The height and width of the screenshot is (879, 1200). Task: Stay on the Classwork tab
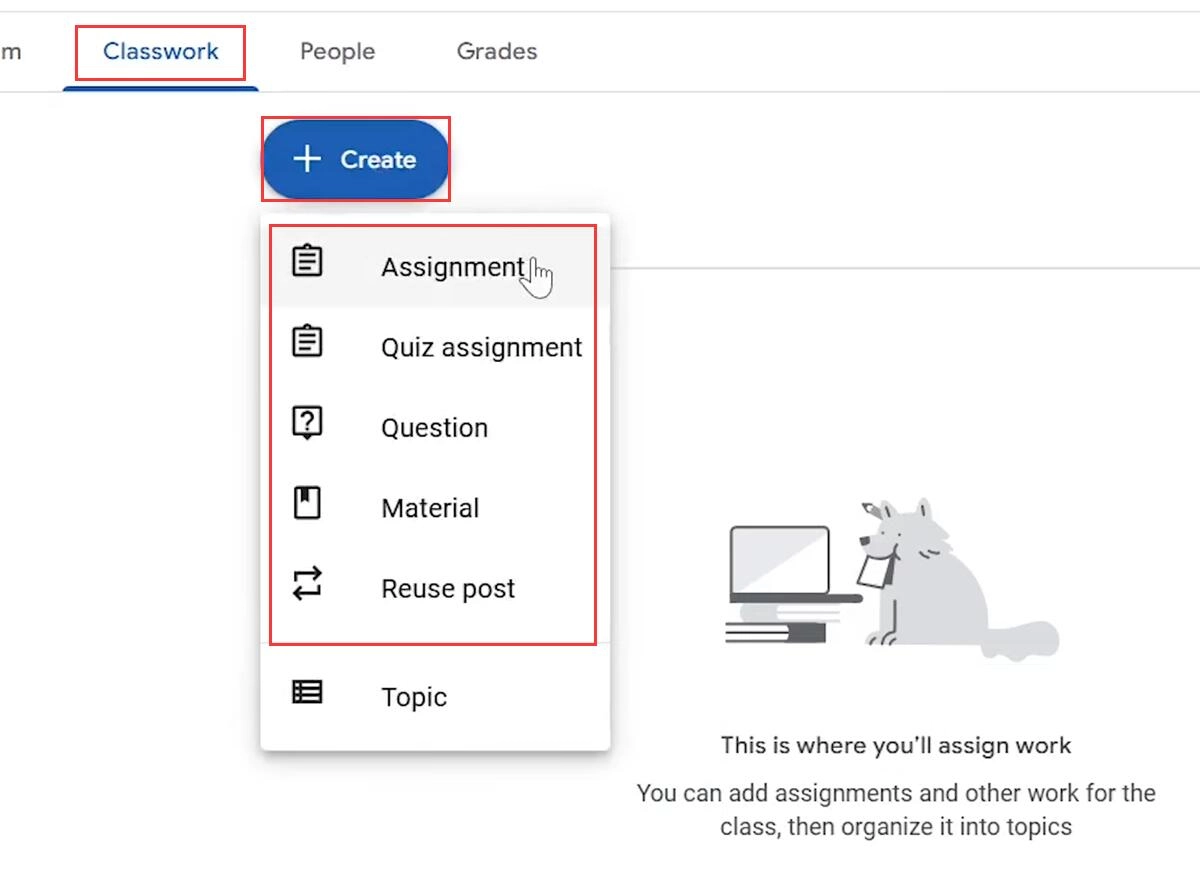(160, 51)
